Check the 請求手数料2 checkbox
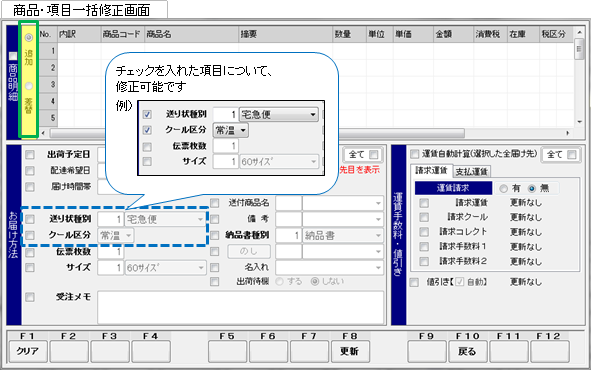The height and width of the screenshot is (370, 591). [x=424, y=261]
